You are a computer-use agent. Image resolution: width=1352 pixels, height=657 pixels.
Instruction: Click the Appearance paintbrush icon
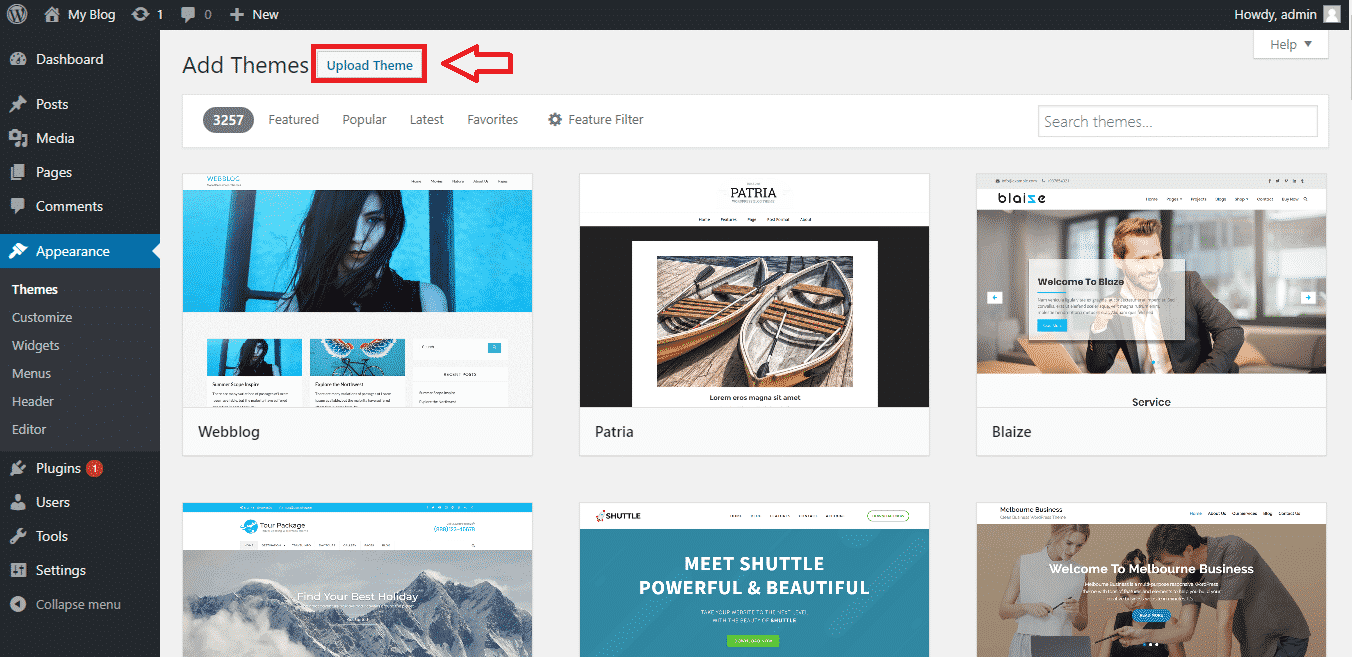[18, 251]
